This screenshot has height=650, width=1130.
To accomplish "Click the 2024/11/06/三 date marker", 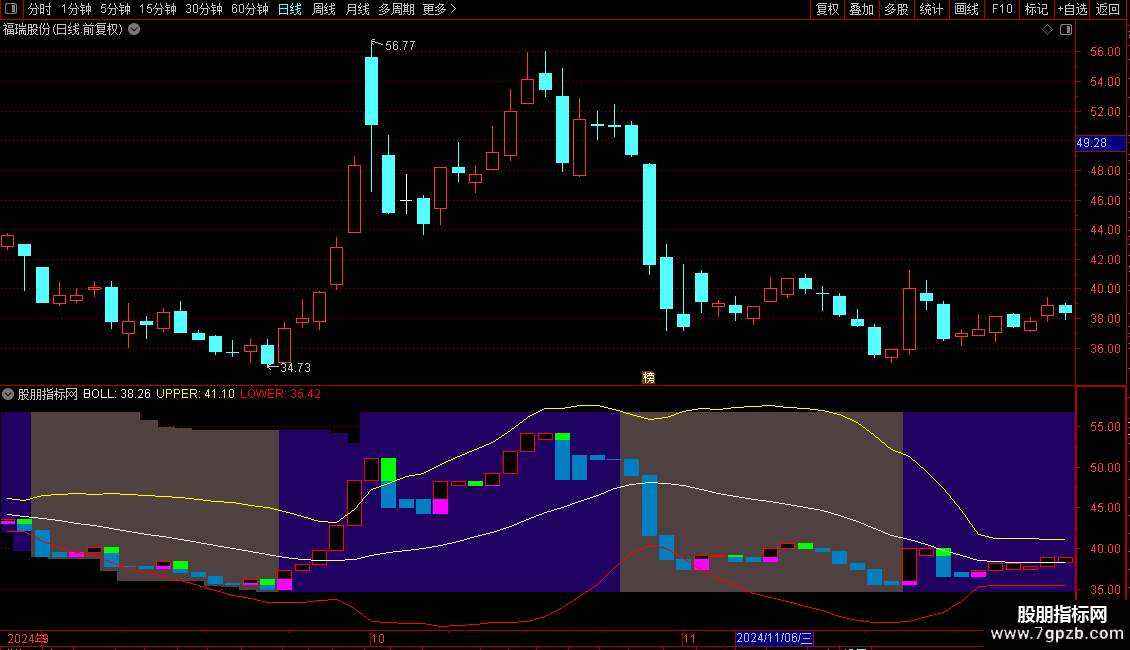I will coord(774,638).
